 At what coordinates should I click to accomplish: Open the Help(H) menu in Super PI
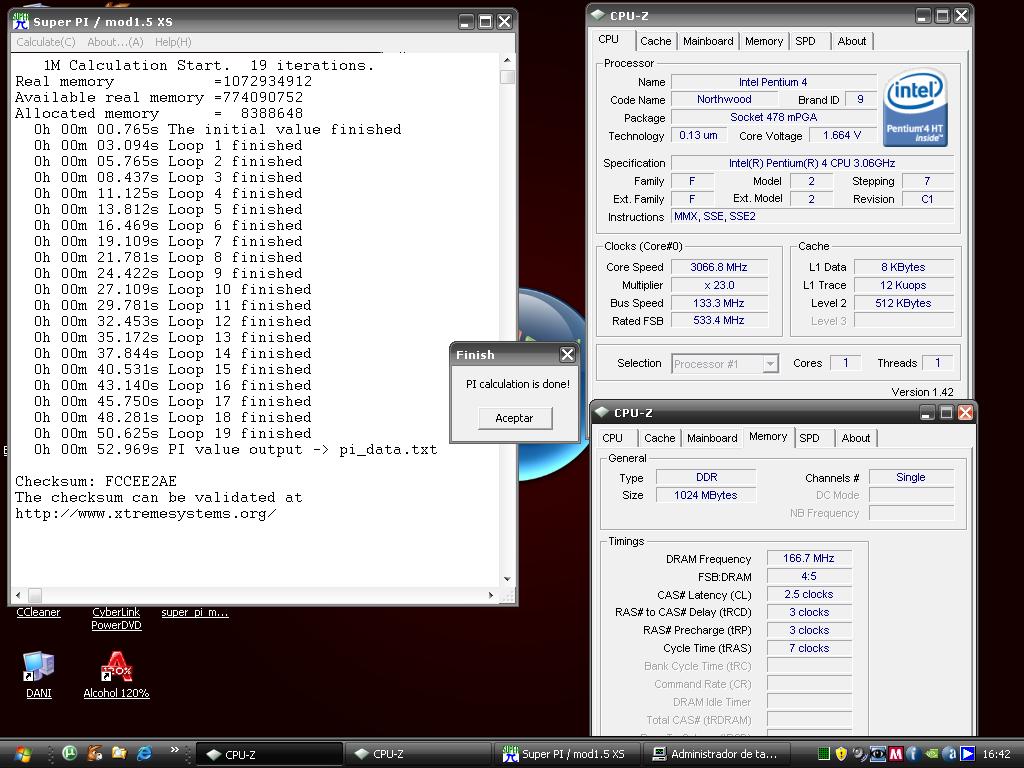pyautogui.click(x=173, y=42)
